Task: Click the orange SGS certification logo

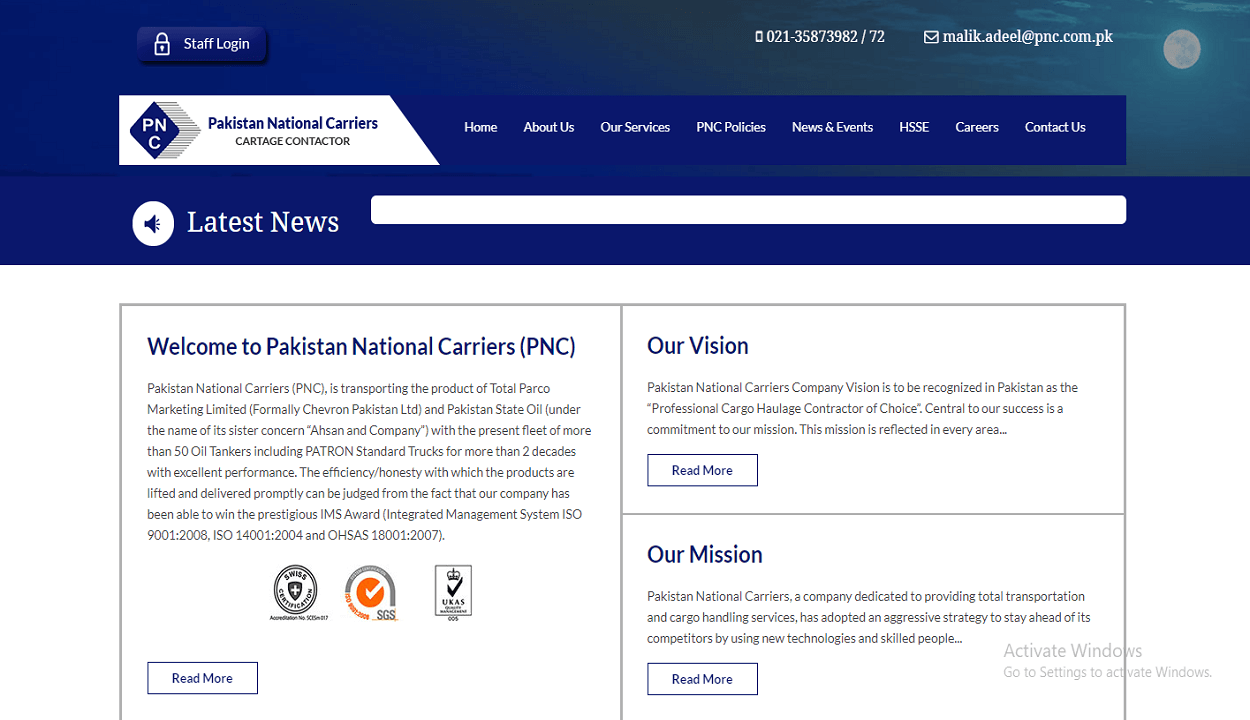Action: [371, 592]
